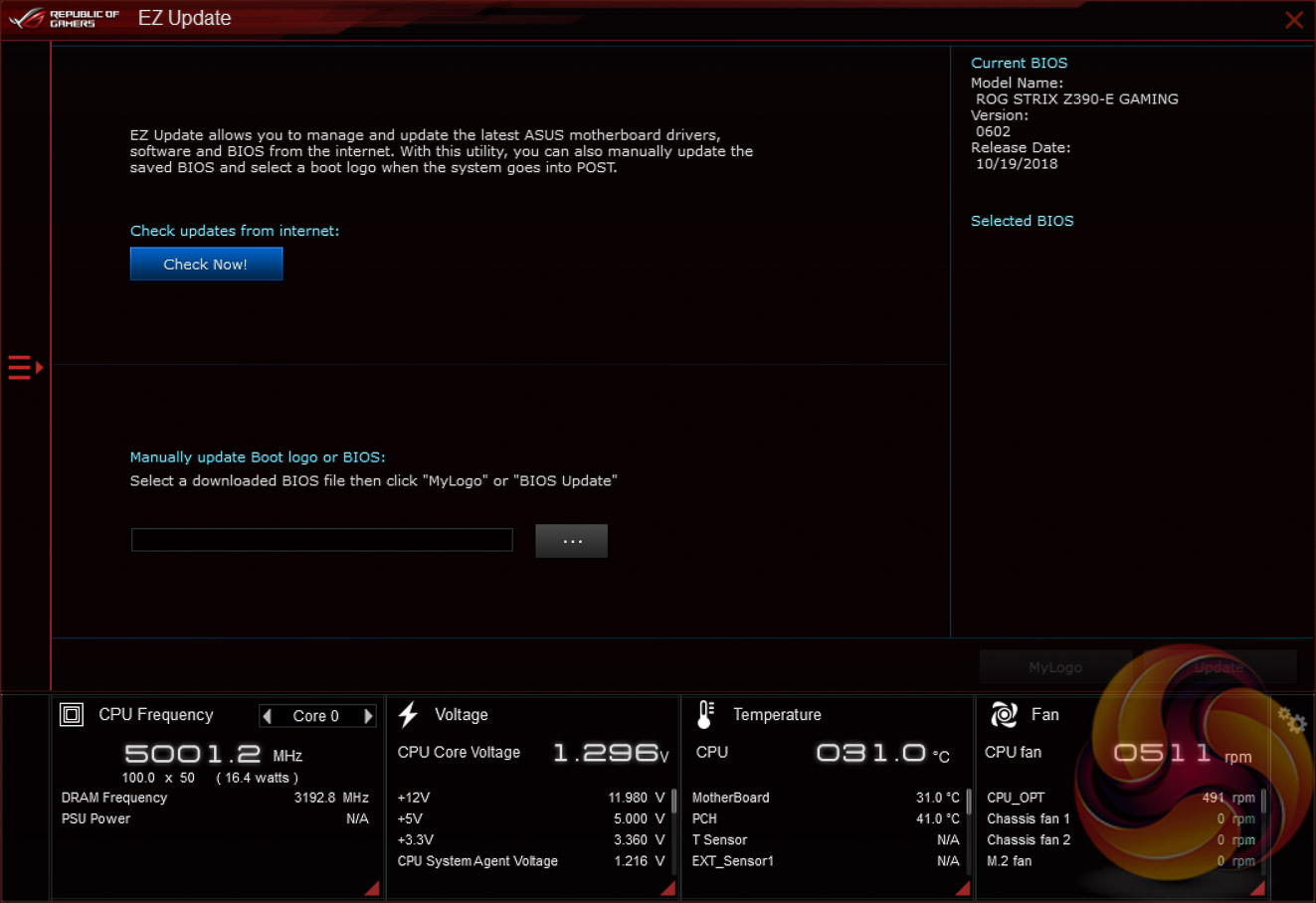Click the PCH temperature row
1316x903 pixels.
pyautogui.click(x=826, y=818)
